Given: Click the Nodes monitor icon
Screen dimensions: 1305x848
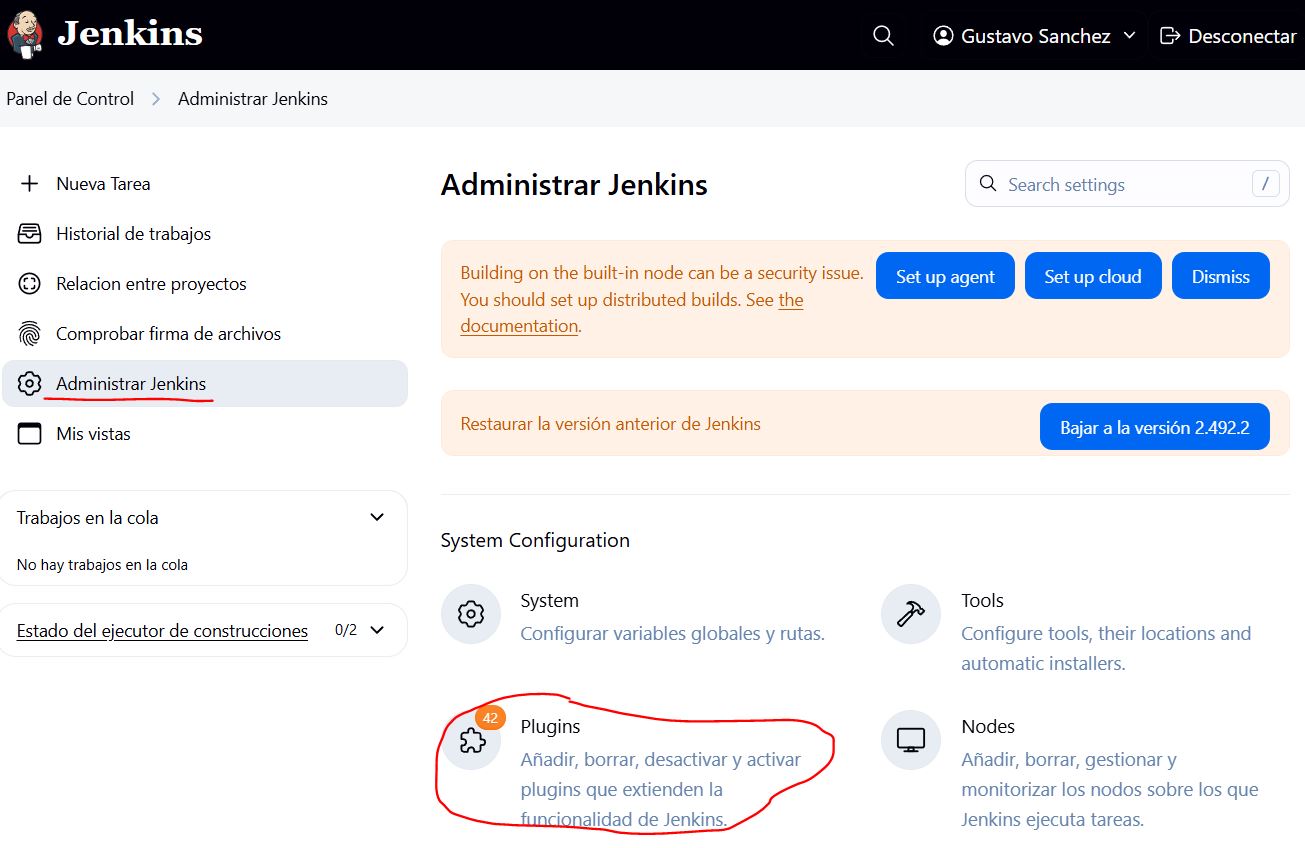Looking at the screenshot, I should [910, 740].
